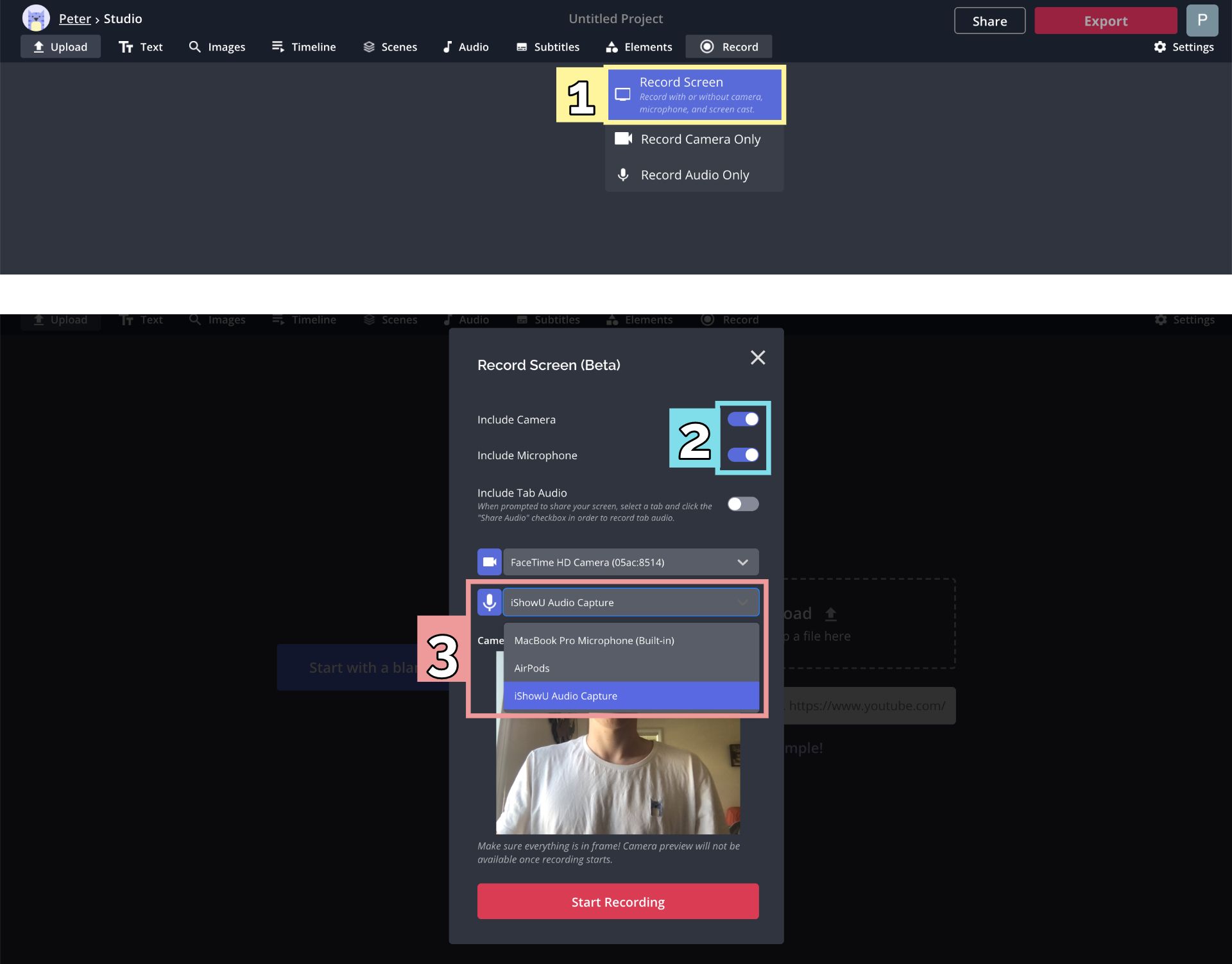Viewport: 1232px width, 964px height.
Task: Expand the FaceTime HD Camera dropdown
Action: click(630, 562)
